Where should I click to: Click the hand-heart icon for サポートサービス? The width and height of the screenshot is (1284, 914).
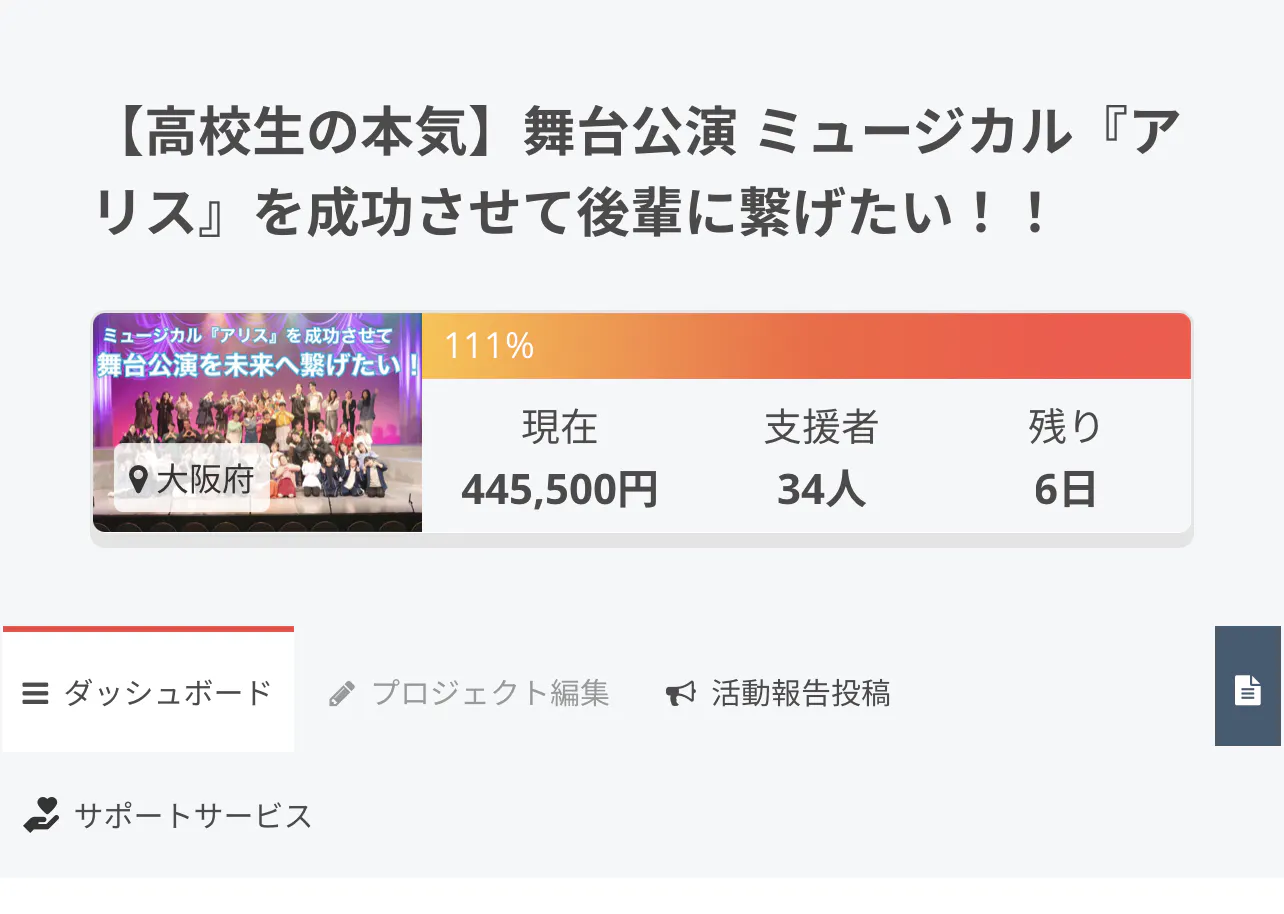tap(42, 816)
